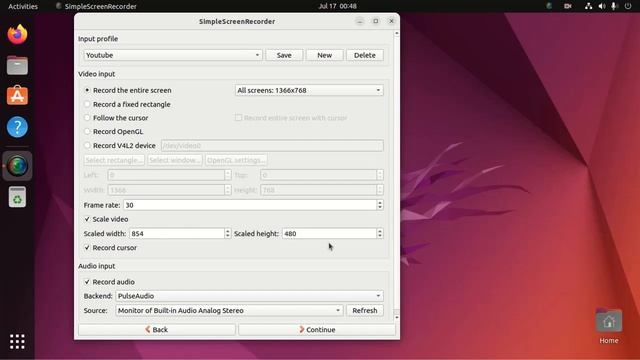Open the volume icon in top bar
The height and width of the screenshot is (360, 640).
pyautogui.click(x=602, y=6)
